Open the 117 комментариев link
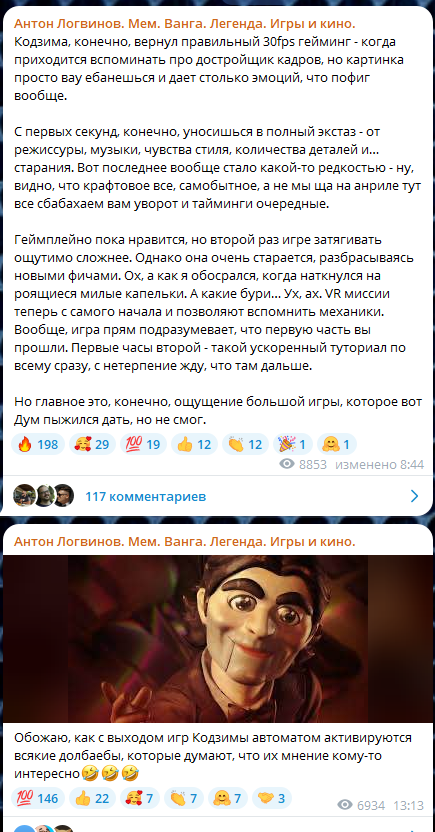Image resolution: width=435 pixels, height=832 pixels. (145, 497)
